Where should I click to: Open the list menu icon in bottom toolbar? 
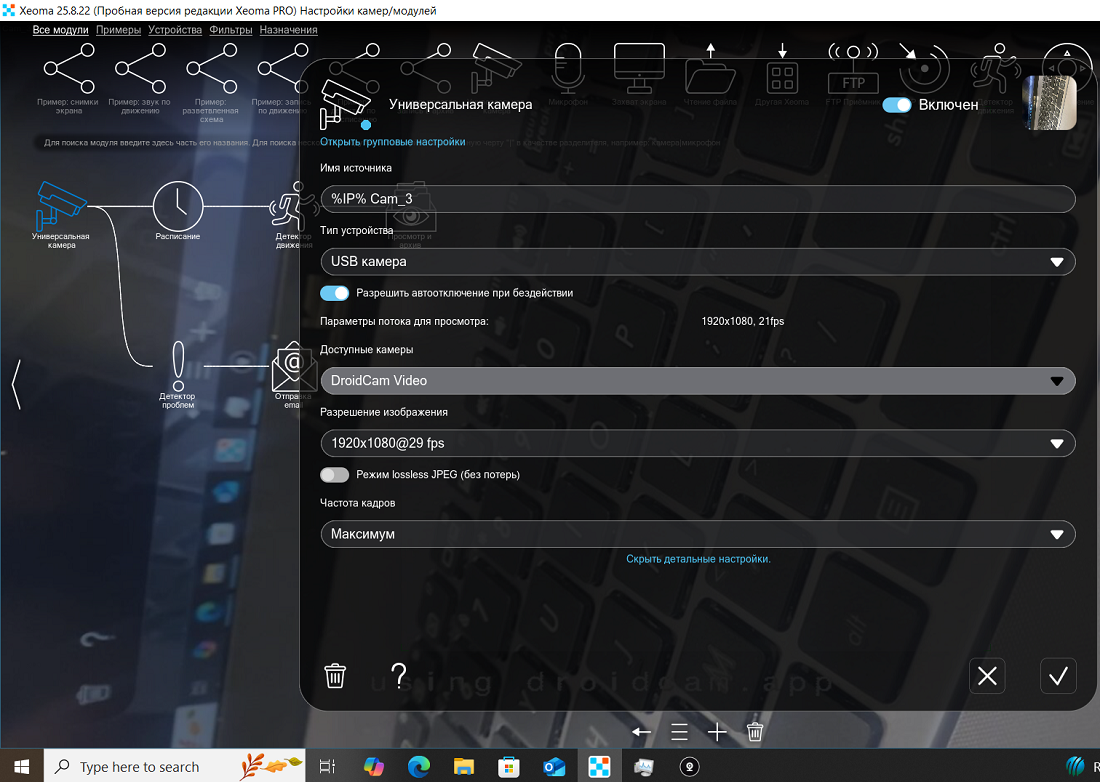pos(679,732)
